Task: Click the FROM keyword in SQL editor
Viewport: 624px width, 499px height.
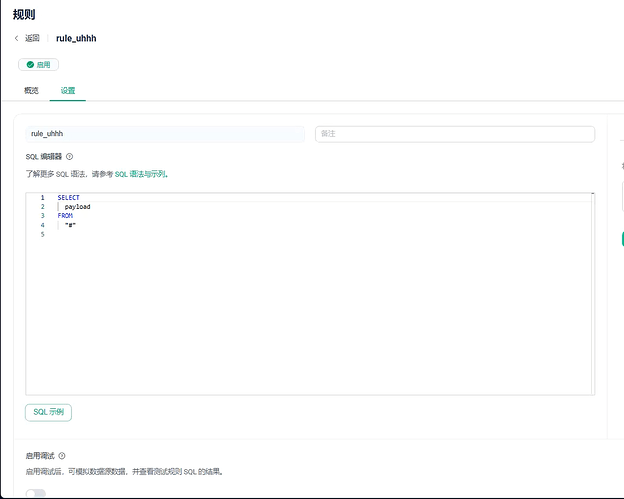Action: (65, 216)
